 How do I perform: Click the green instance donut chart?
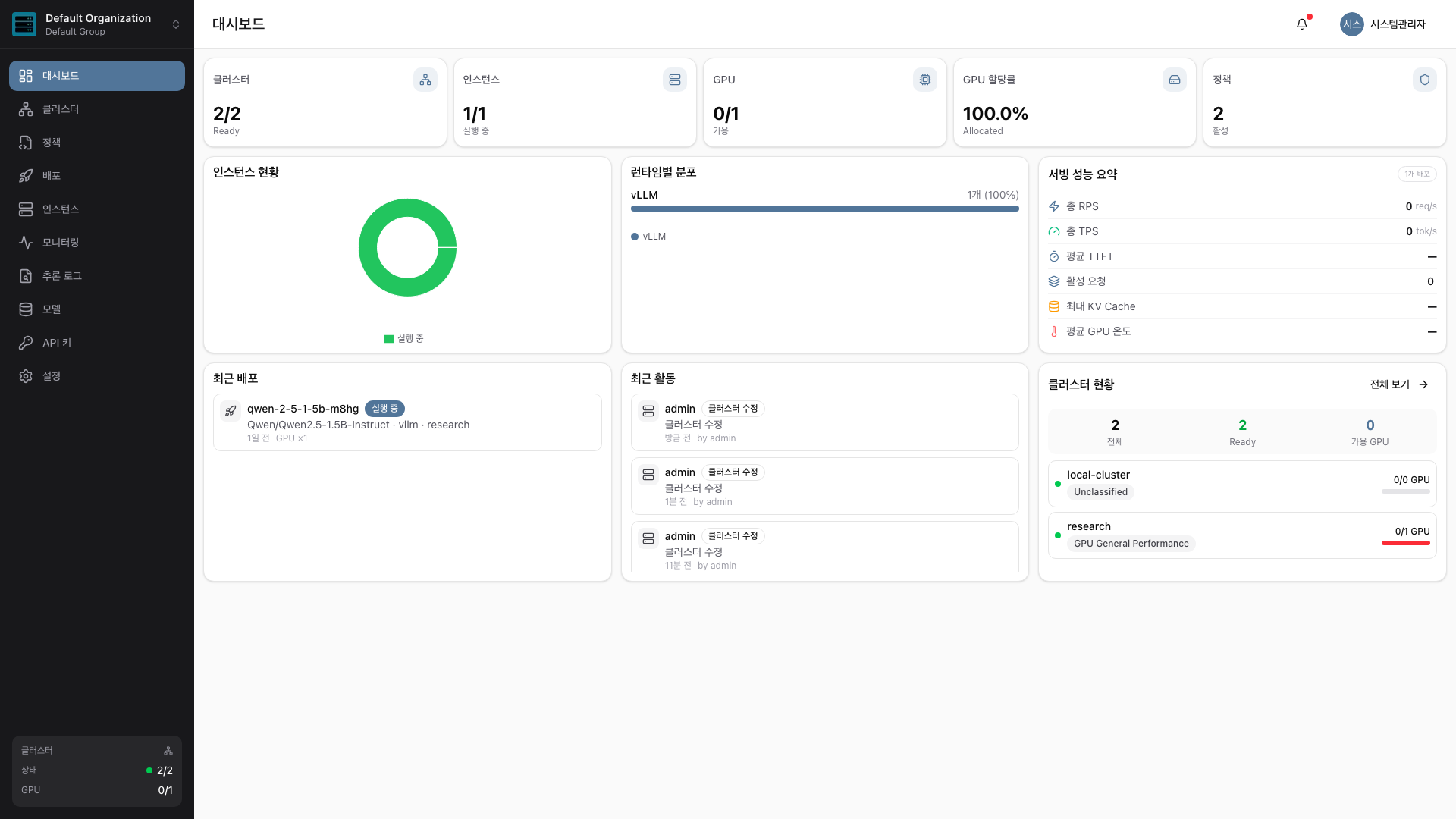click(407, 247)
